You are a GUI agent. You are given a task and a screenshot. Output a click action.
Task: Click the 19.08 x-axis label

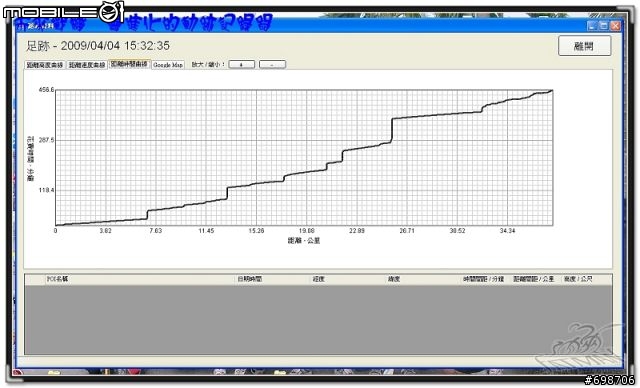coord(307,231)
